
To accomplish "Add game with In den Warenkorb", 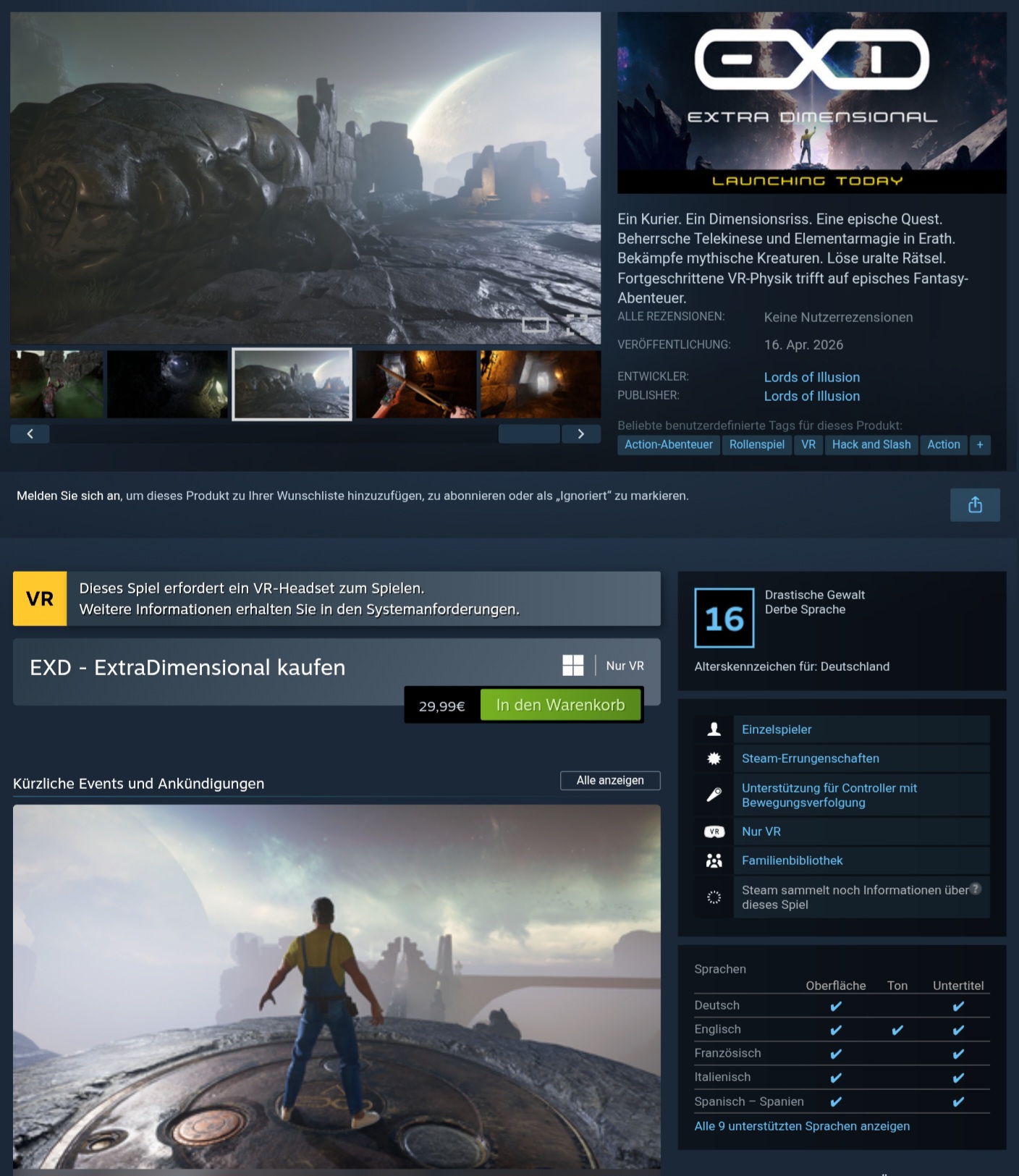I will (561, 705).
